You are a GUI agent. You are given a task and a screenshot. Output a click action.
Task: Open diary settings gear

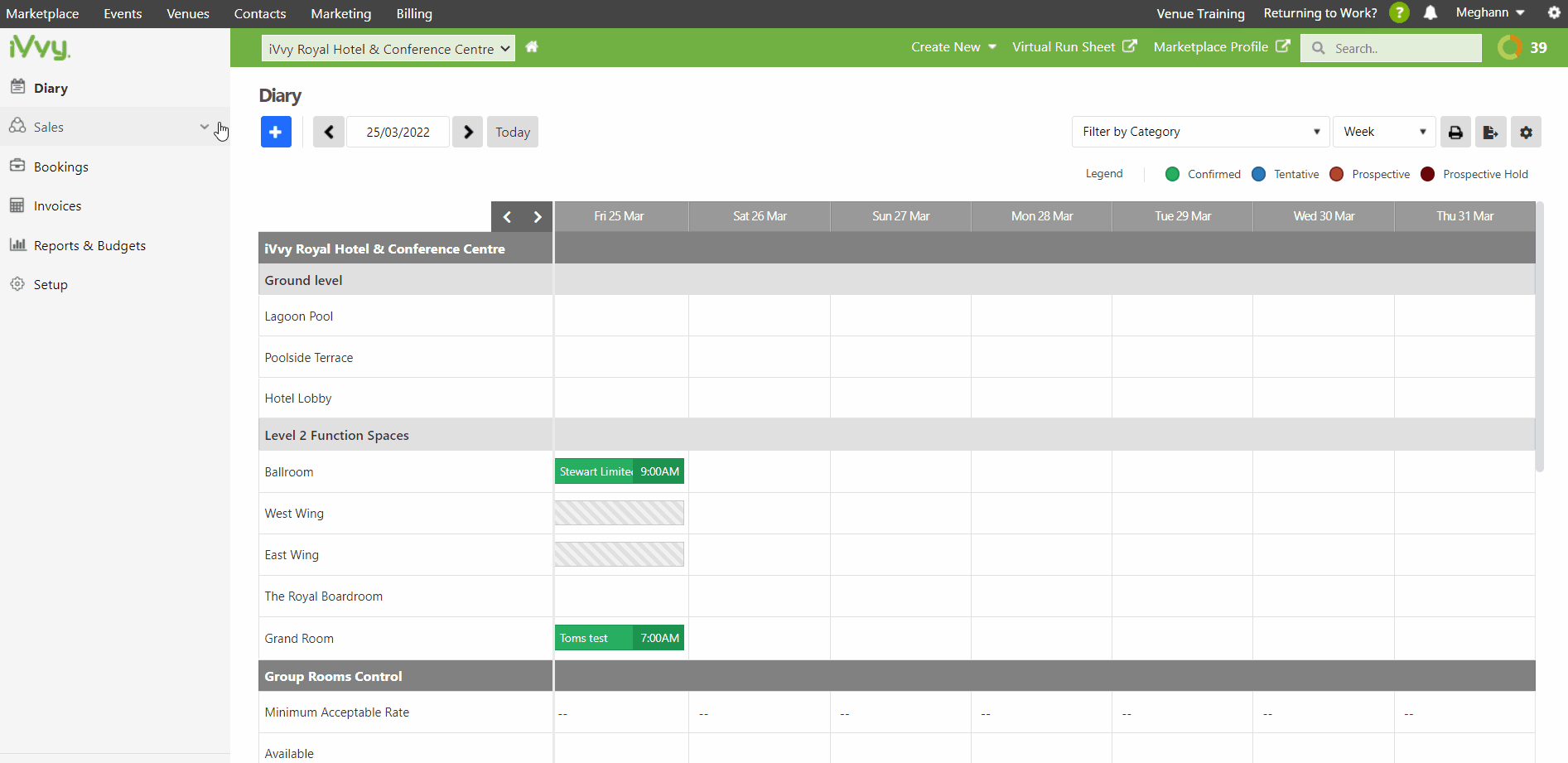1526,132
